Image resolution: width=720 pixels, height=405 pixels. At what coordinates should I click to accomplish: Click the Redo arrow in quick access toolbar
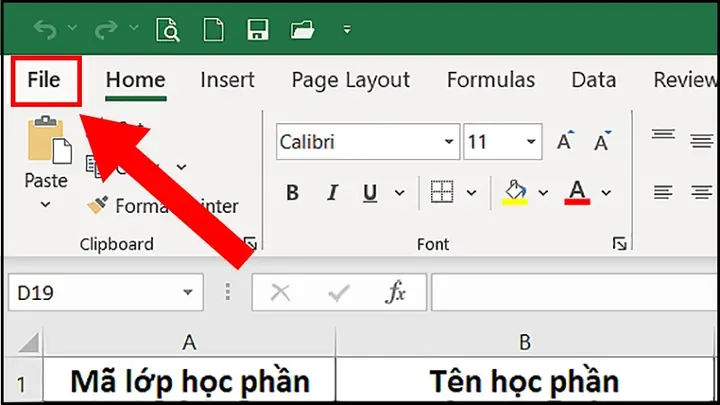coord(106,30)
